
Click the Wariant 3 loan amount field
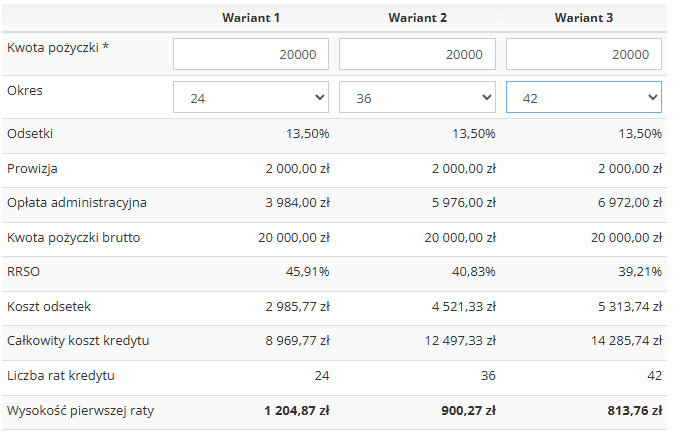pyautogui.click(x=584, y=54)
